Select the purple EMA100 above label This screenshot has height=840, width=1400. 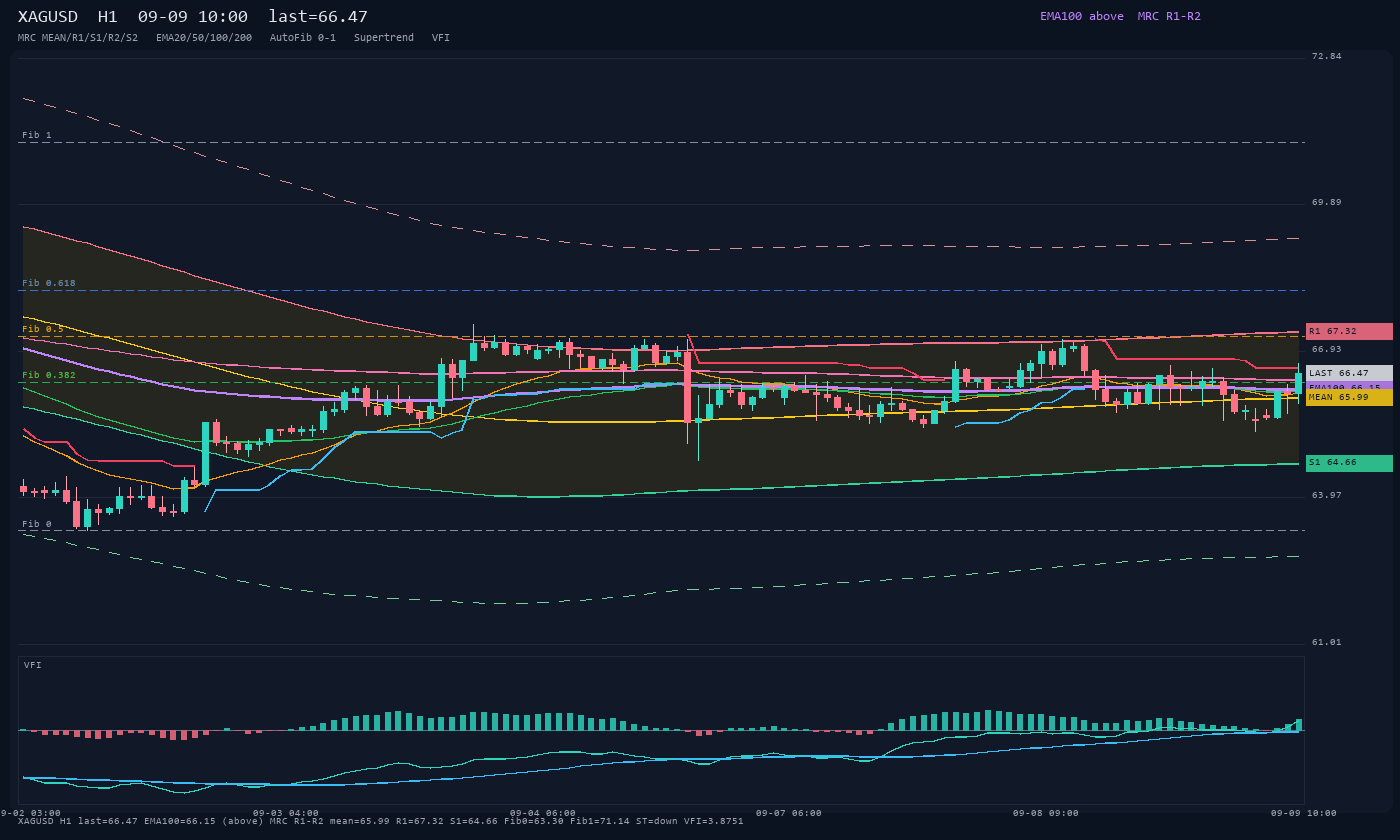[1082, 16]
